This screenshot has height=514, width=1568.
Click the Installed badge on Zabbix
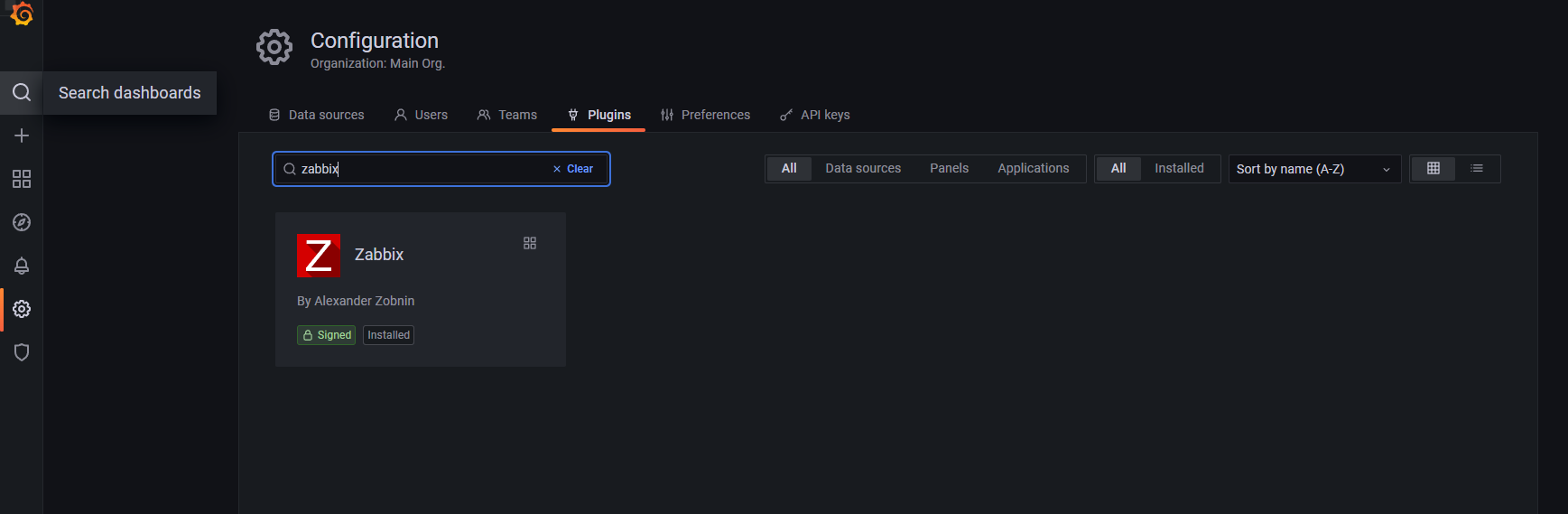click(389, 335)
